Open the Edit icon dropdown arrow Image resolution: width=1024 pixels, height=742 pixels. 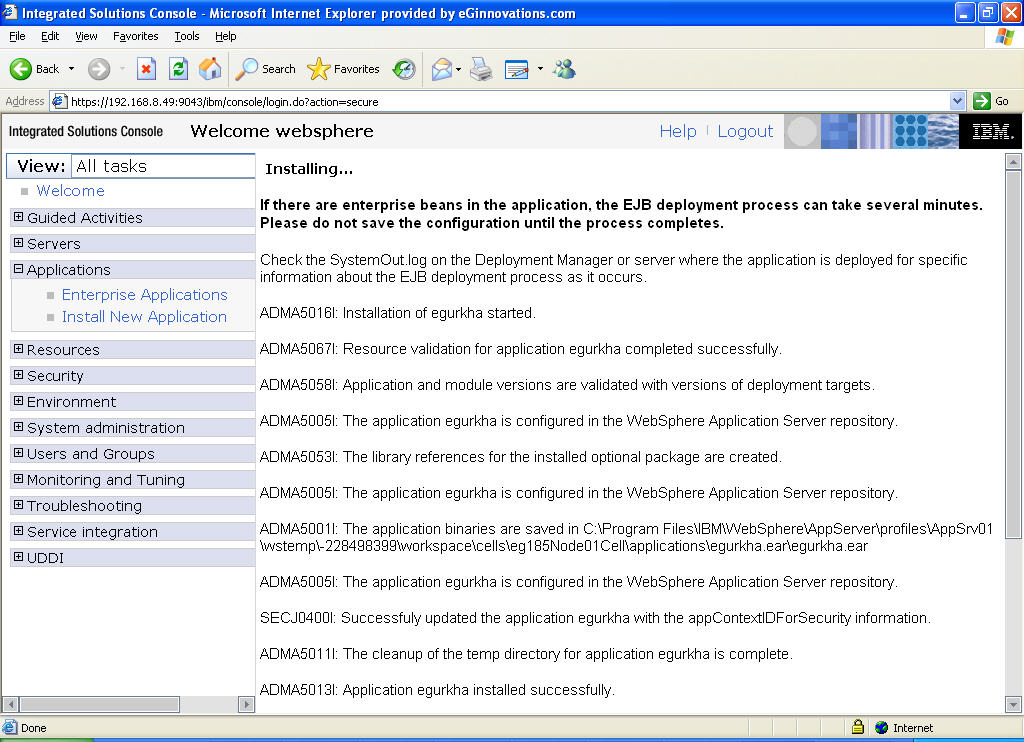click(540, 69)
